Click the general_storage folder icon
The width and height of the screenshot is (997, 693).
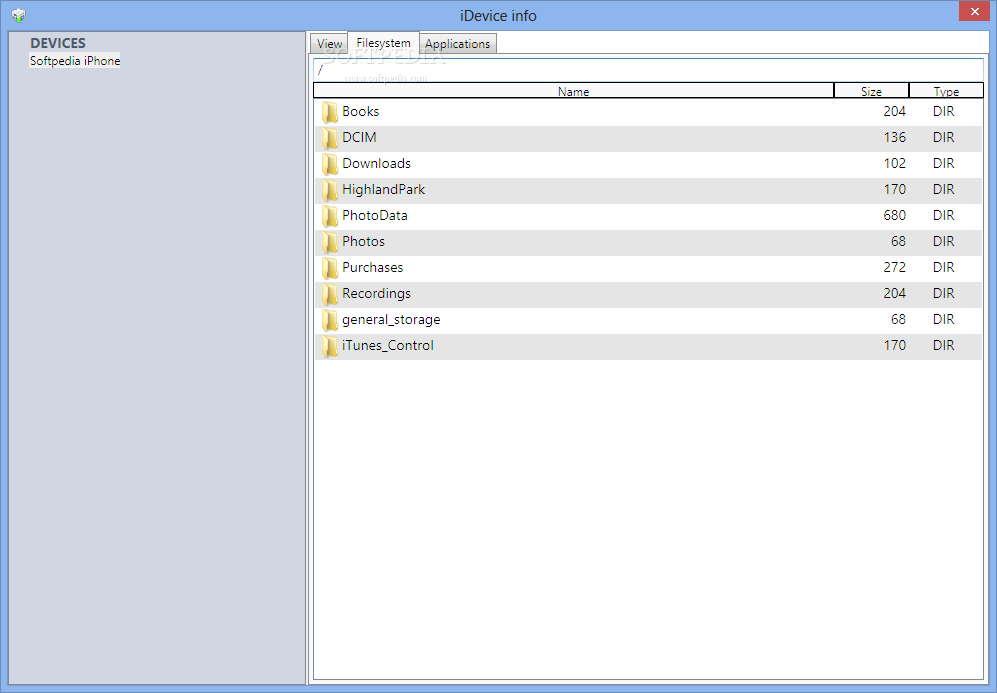coord(329,320)
